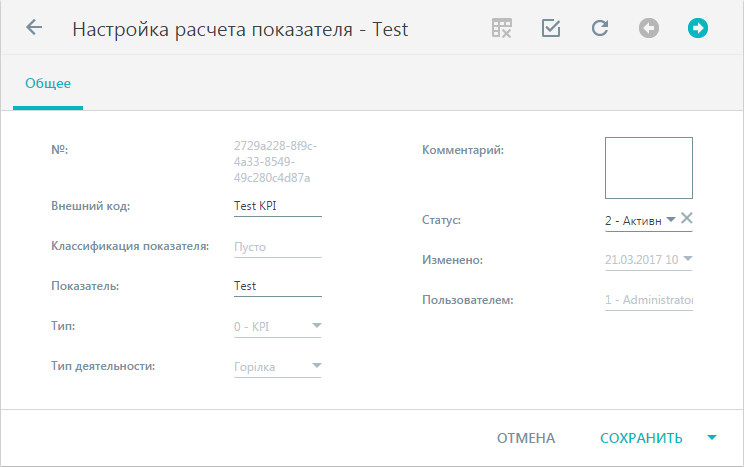The height and width of the screenshot is (467, 744).
Task: Open the Статус dropdown arrow
Action: tap(670, 219)
